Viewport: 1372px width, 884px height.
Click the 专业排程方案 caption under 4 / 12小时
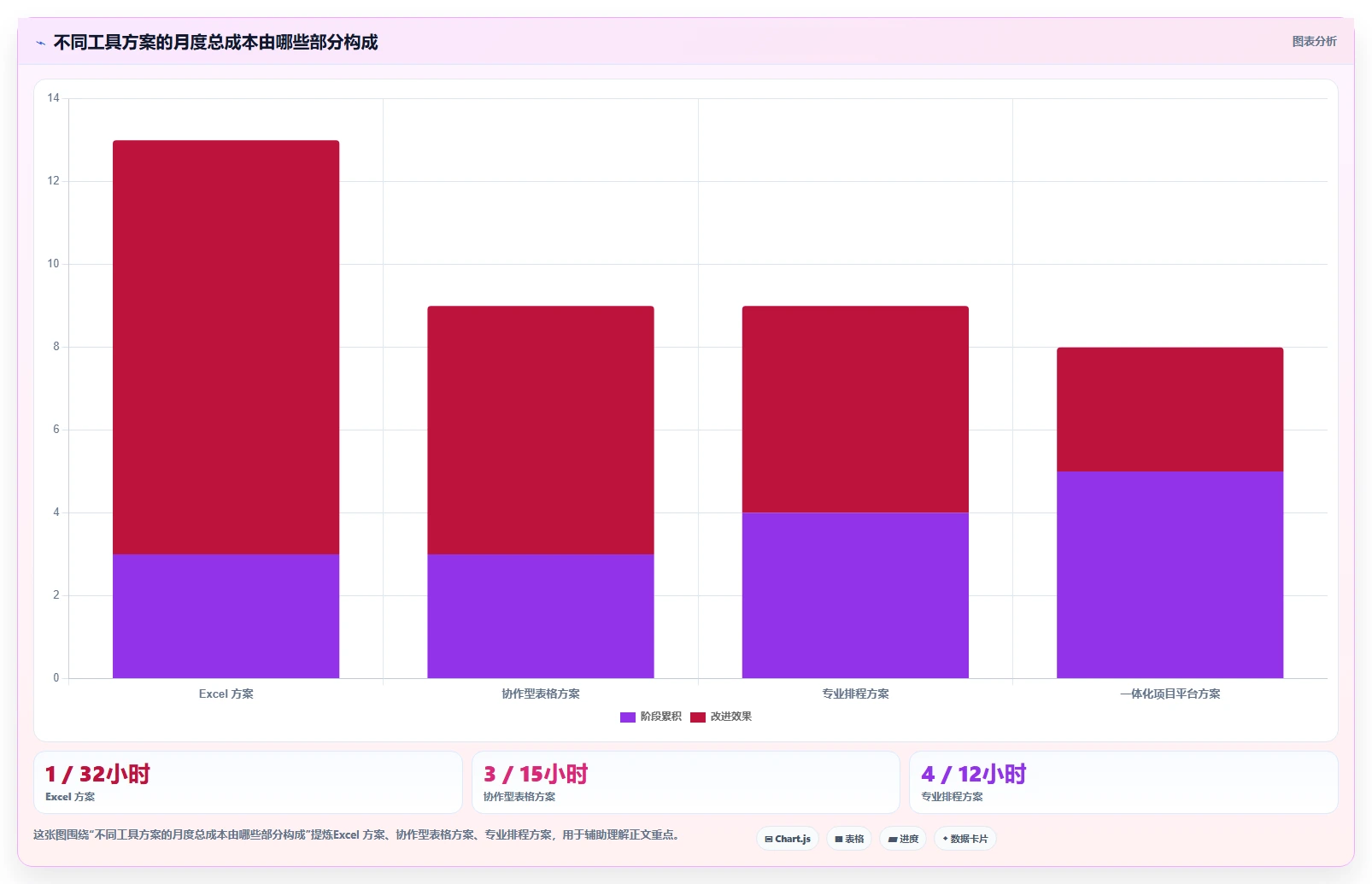click(952, 796)
